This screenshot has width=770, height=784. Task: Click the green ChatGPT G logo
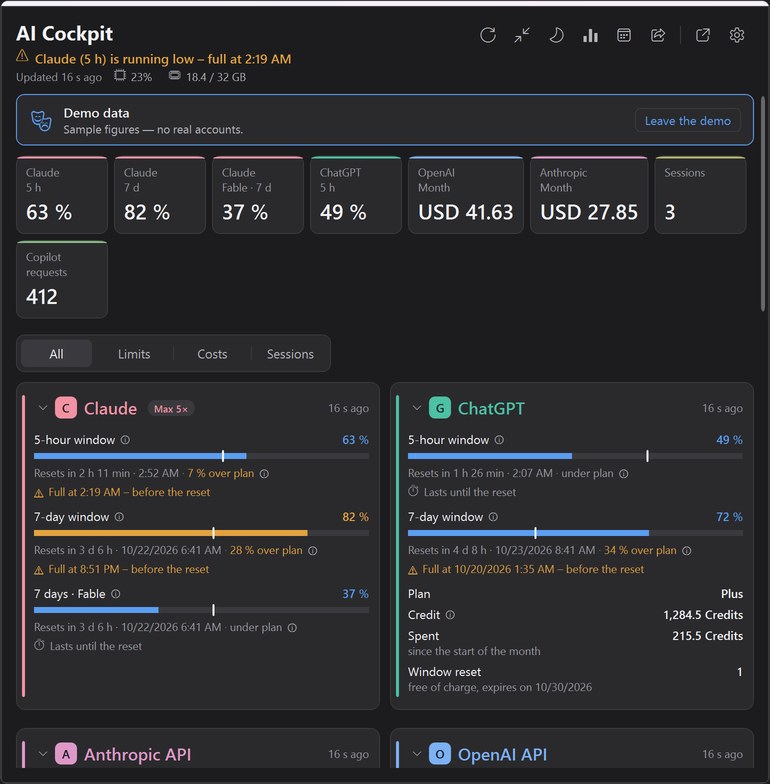(440, 408)
